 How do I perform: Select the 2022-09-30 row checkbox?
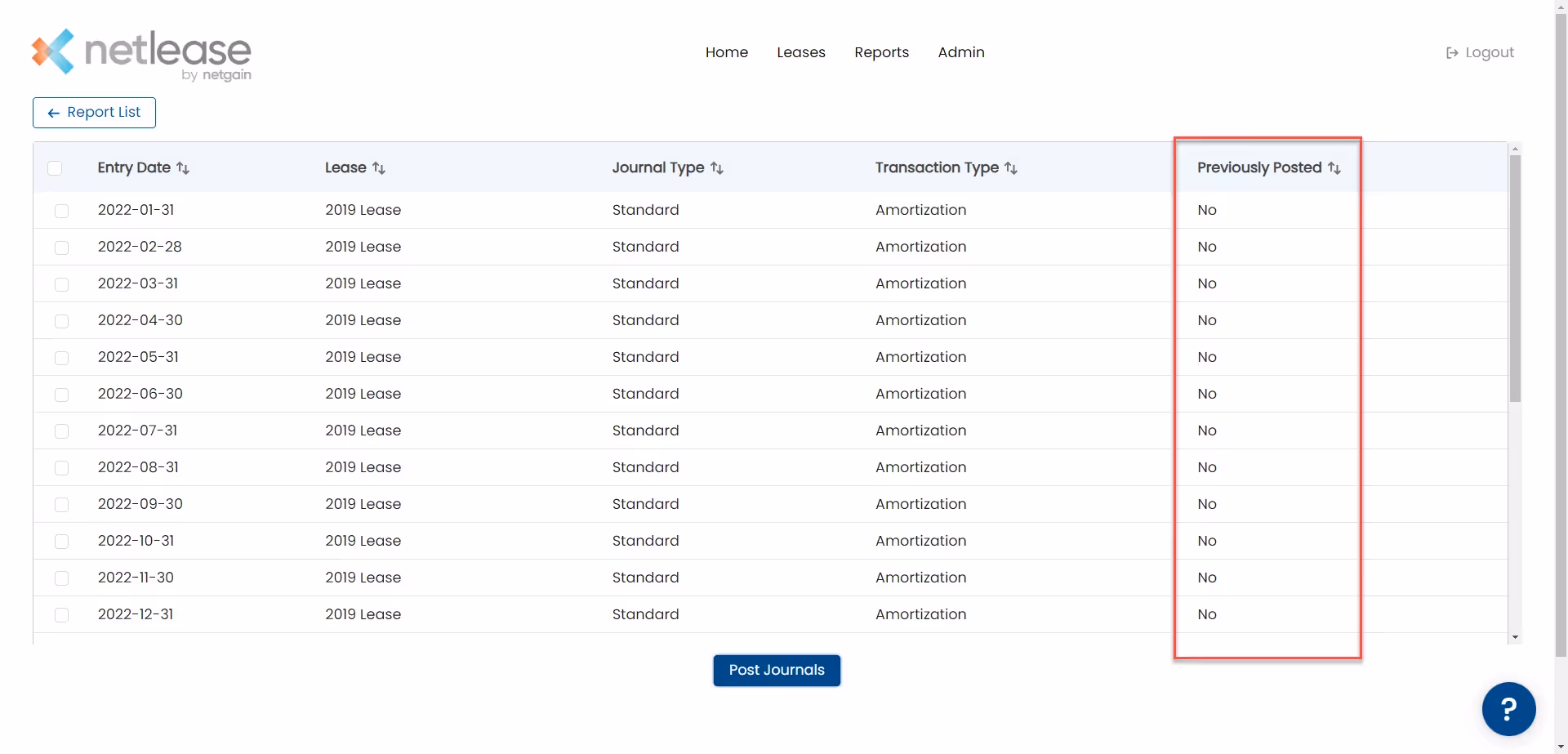[61, 505]
